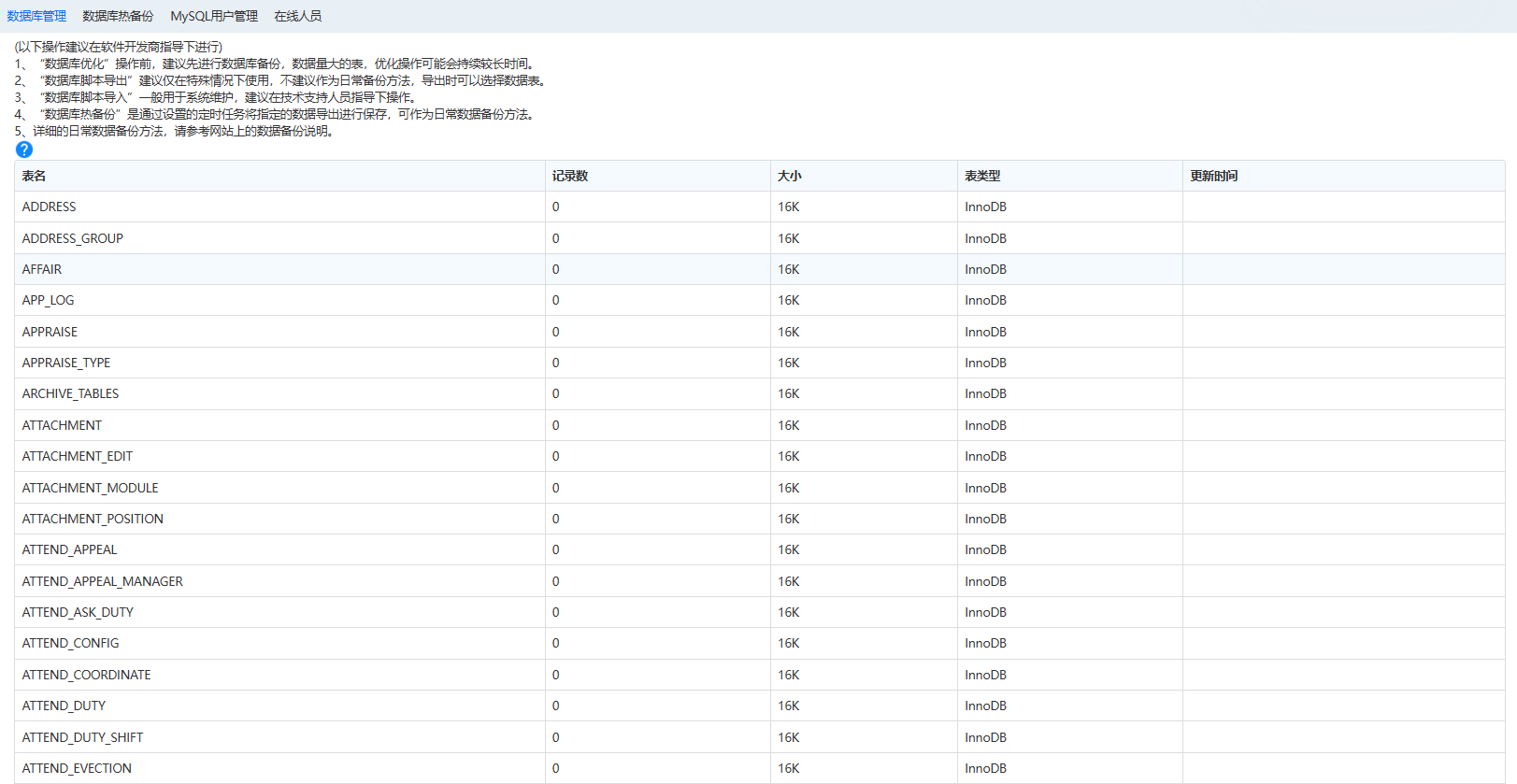Select the ADDRESS table row
This screenshot has height=784, width=1517.
(x=50, y=207)
